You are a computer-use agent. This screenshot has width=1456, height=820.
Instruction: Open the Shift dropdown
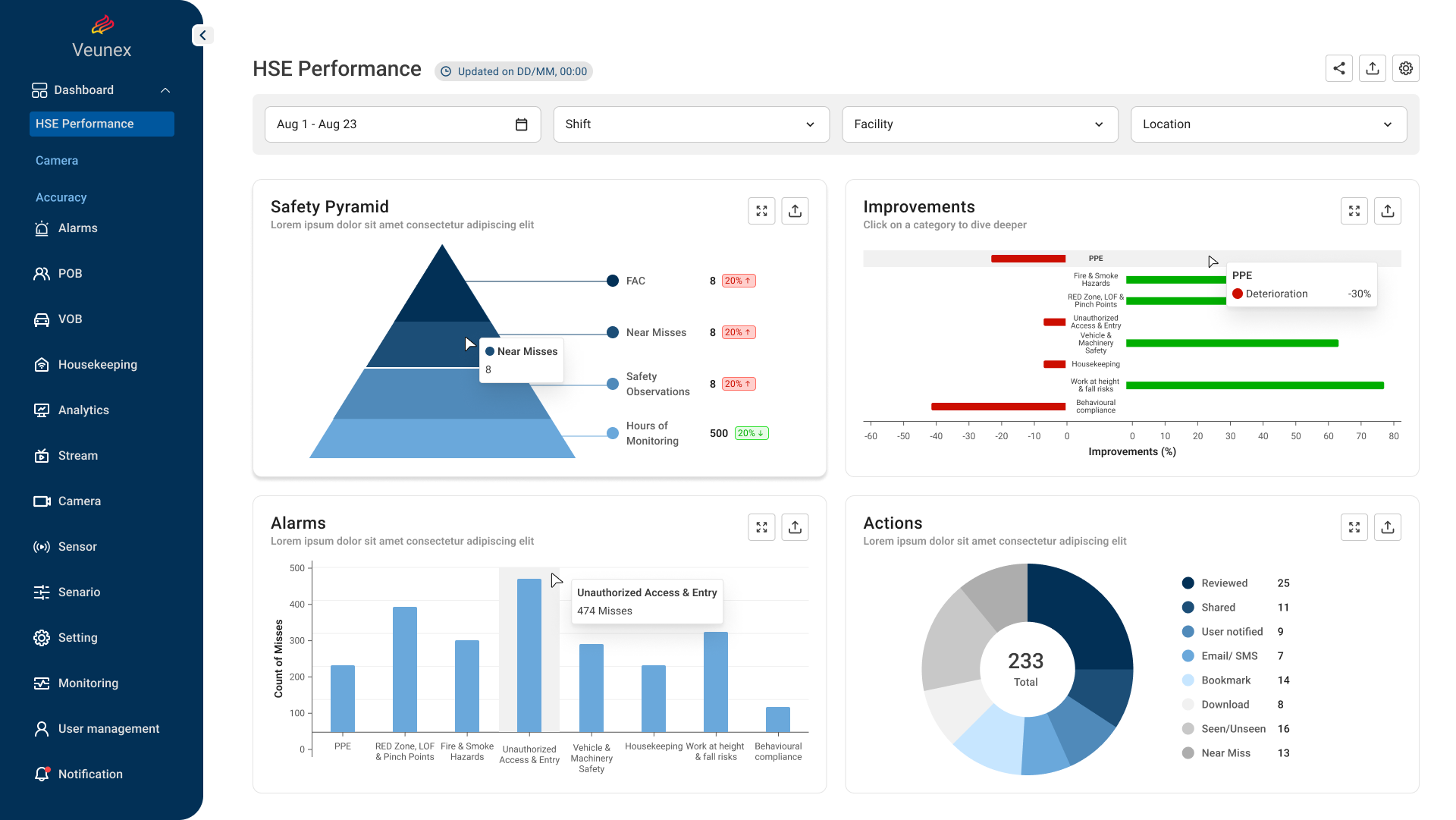[692, 124]
